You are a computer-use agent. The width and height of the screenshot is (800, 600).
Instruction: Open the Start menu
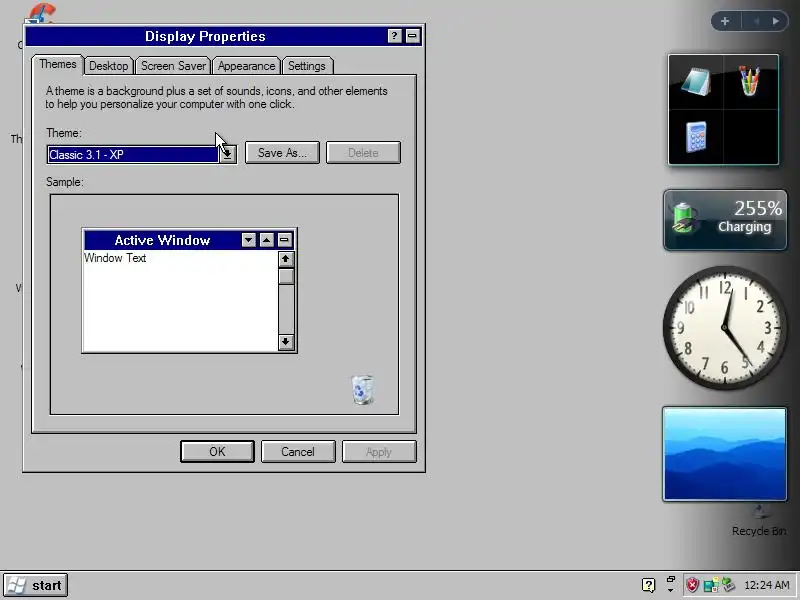36,585
